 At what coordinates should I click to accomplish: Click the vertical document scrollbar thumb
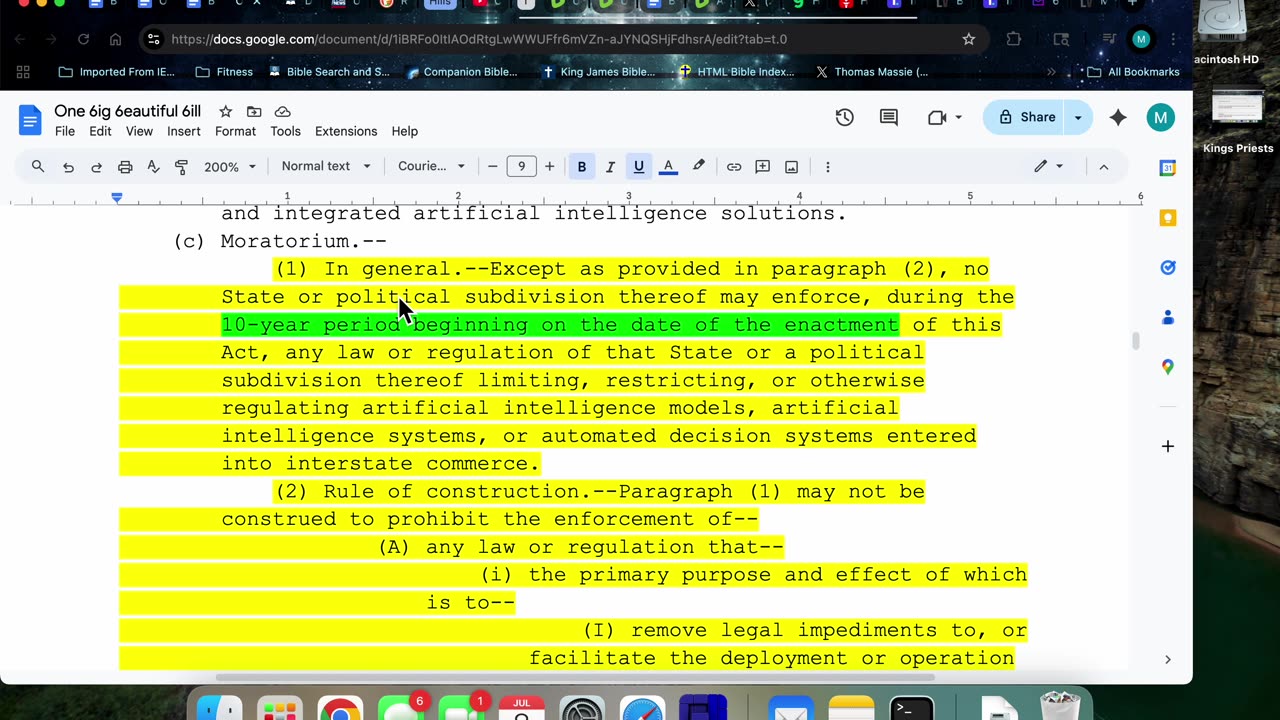1135,341
